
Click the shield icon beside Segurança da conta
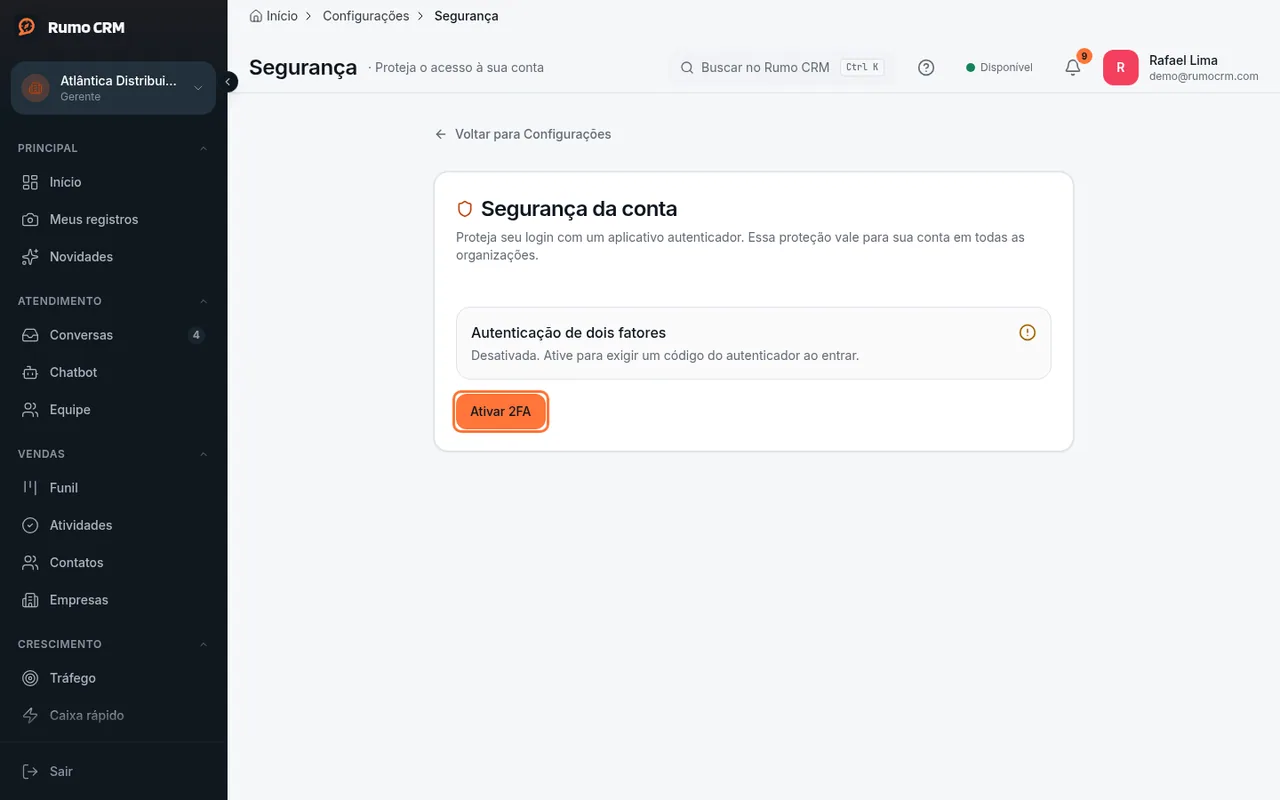(464, 209)
